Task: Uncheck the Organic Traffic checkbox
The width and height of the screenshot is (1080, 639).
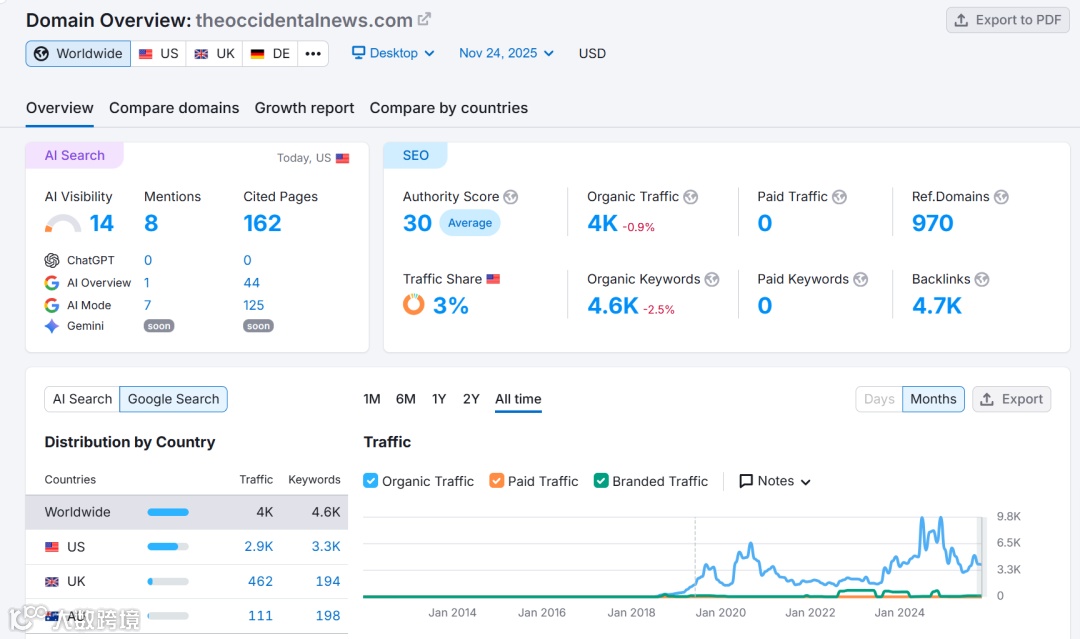Action: pyautogui.click(x=371, y=481)
